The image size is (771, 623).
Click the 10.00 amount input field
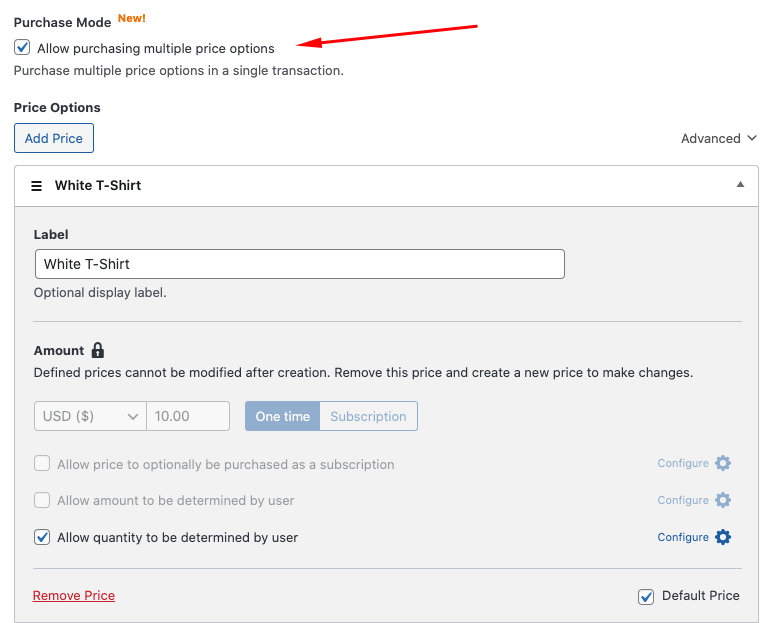point(188,416)
